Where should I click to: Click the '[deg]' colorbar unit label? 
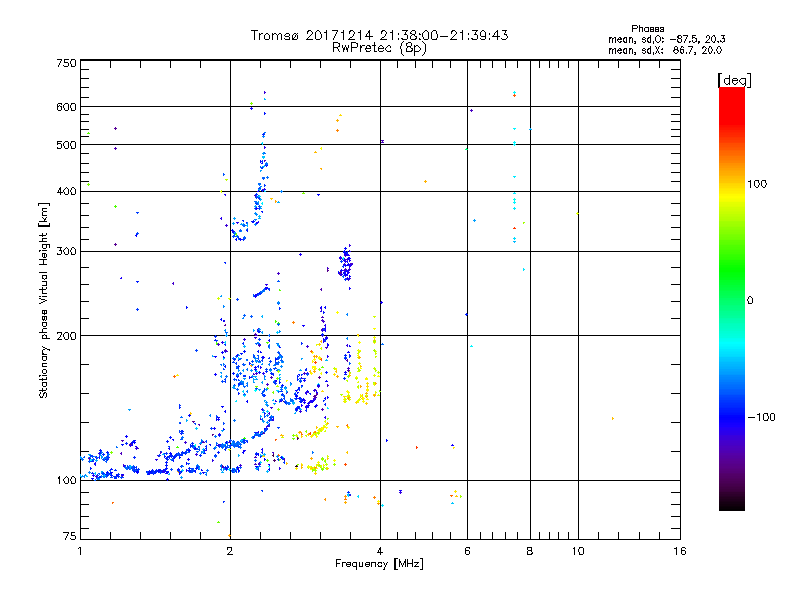[734, 80]
